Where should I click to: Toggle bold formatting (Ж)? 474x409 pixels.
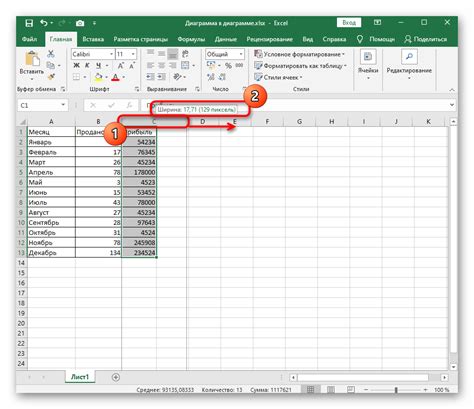coord(76,65)
